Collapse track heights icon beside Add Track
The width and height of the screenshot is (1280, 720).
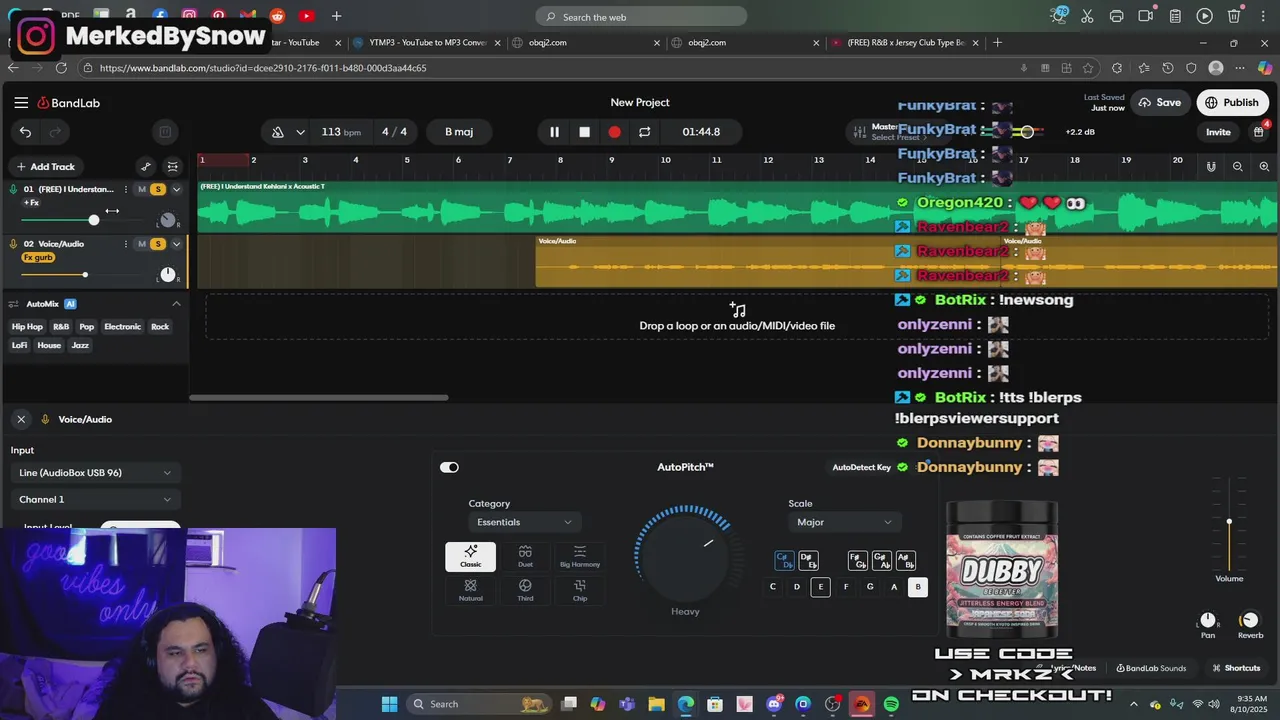[x=173, y=167]
